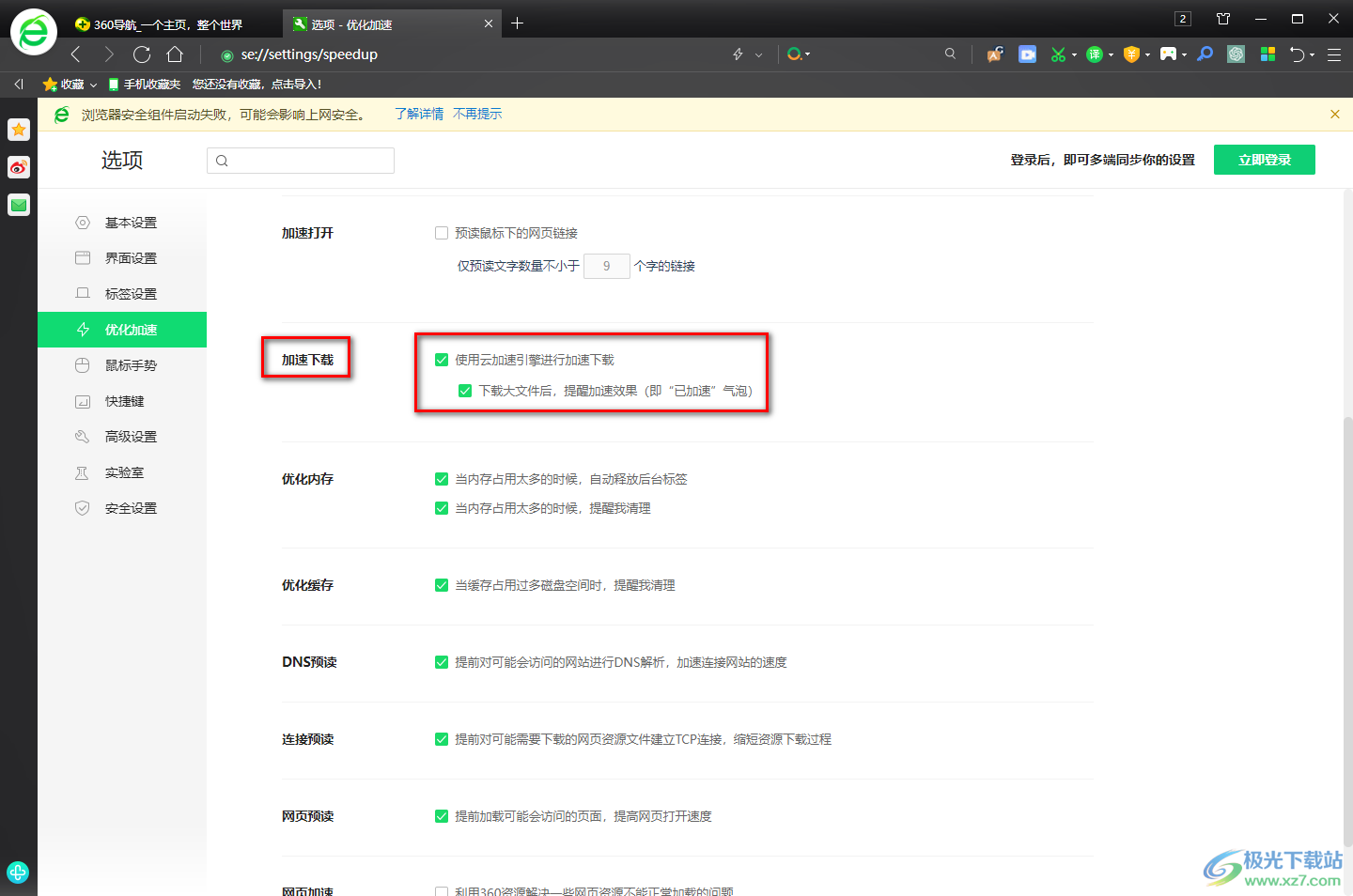Open the search engine selector dropdown

(x=799, y=54)
